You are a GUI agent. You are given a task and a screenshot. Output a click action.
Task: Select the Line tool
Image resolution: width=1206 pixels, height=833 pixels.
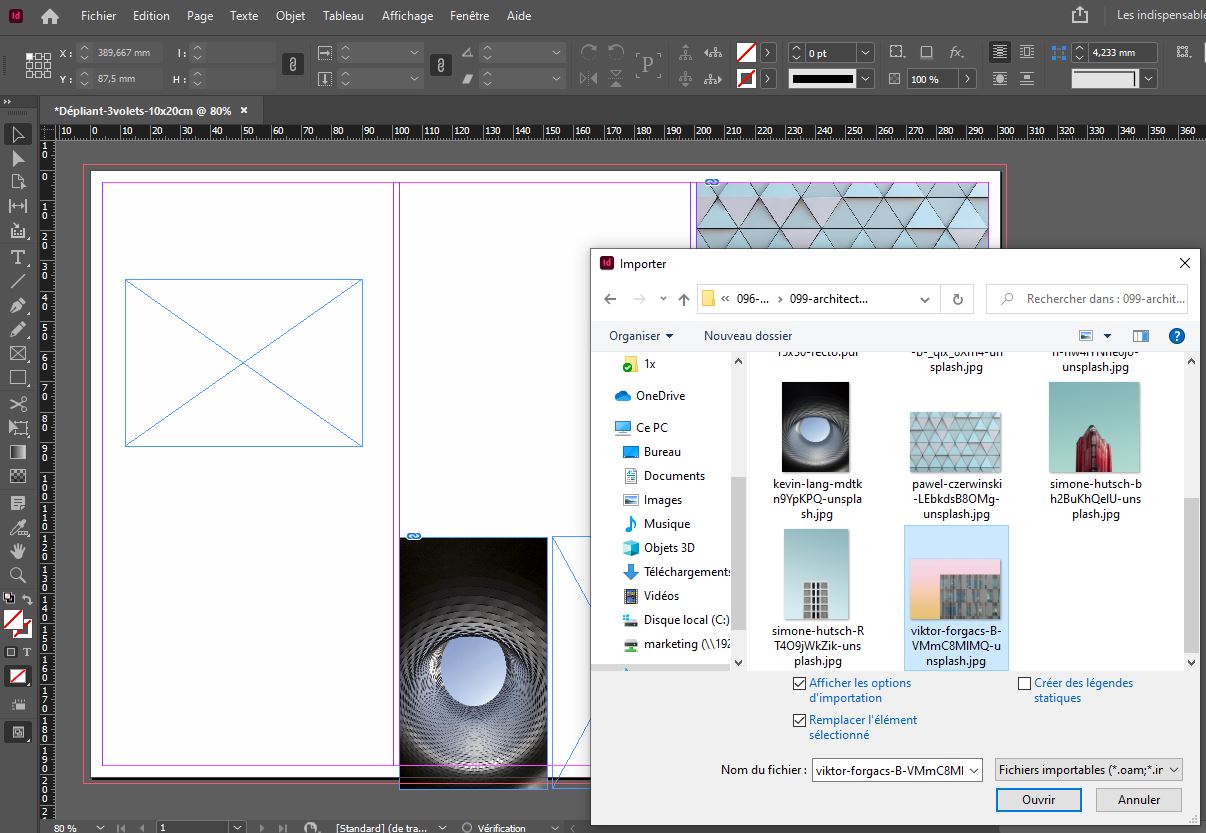pos(17,281)
